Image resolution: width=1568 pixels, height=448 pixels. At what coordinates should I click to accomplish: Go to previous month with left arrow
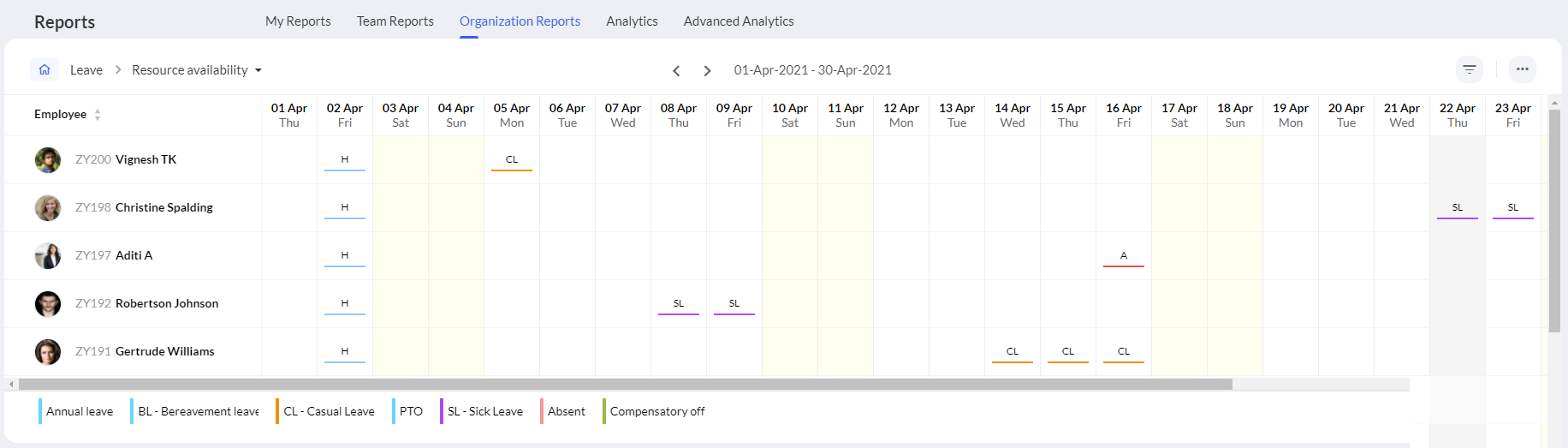click(x=676, y=70)
